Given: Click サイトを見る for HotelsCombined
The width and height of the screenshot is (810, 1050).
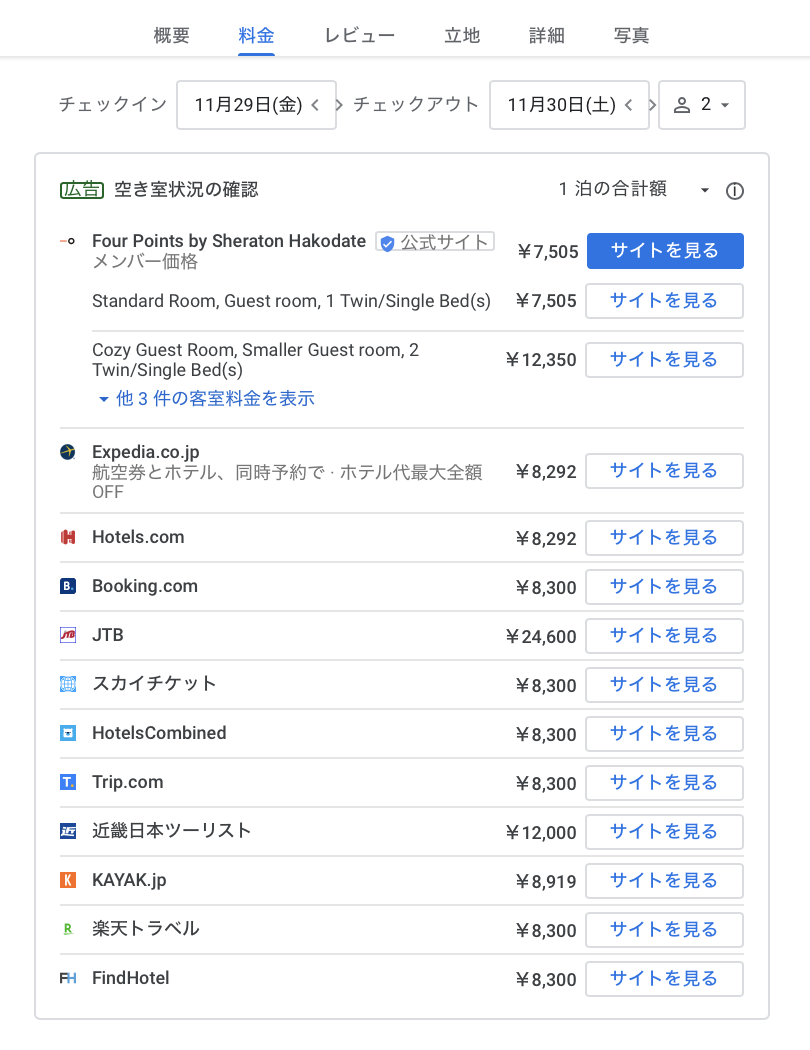Looking at the screenshot, I should [664, 734].
